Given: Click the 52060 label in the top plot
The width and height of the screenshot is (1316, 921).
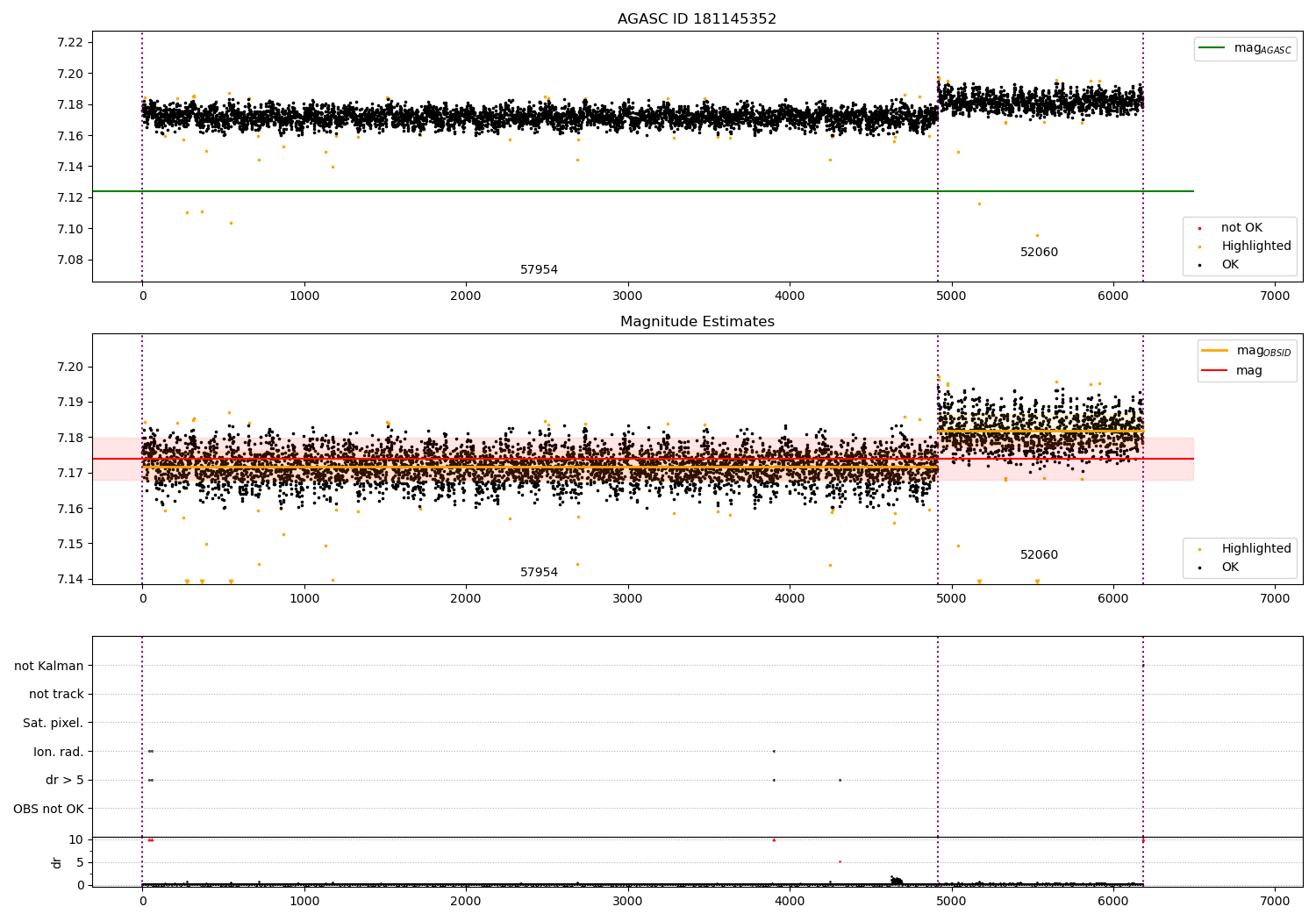Looking at the screenshot, I should (x=1039, y=252).
